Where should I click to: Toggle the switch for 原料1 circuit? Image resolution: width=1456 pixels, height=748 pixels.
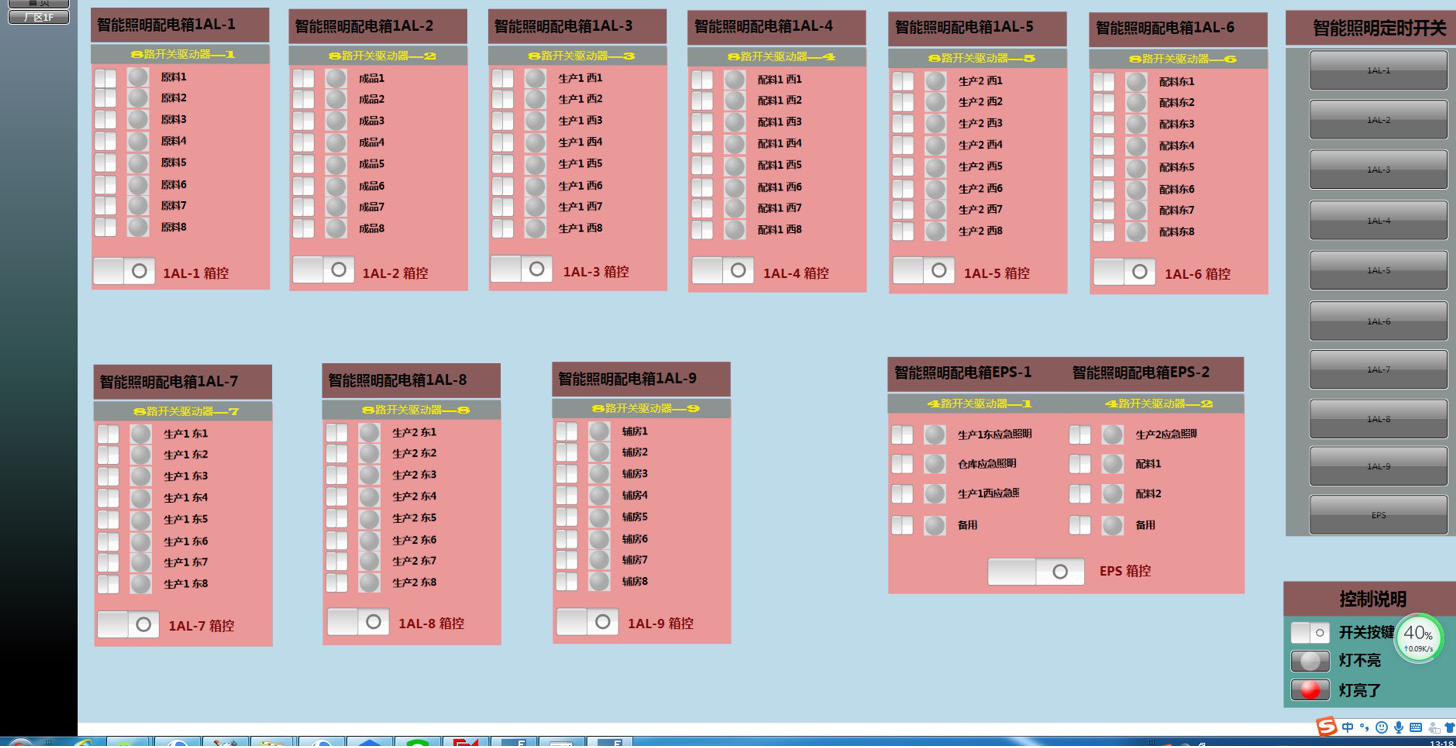tap(105, 77)
